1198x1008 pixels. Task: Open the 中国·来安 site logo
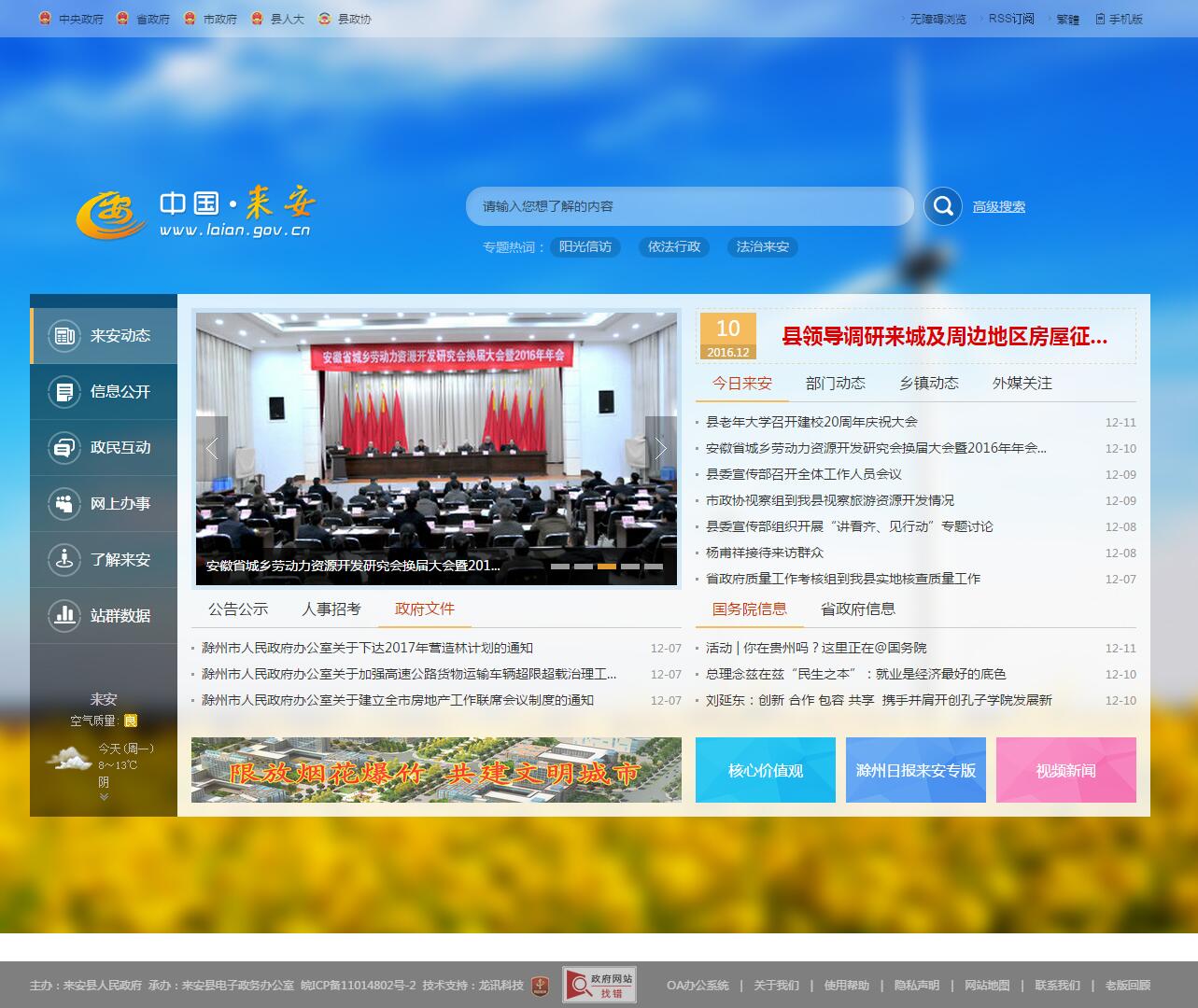pyautogui.click(x=196, y=214)
